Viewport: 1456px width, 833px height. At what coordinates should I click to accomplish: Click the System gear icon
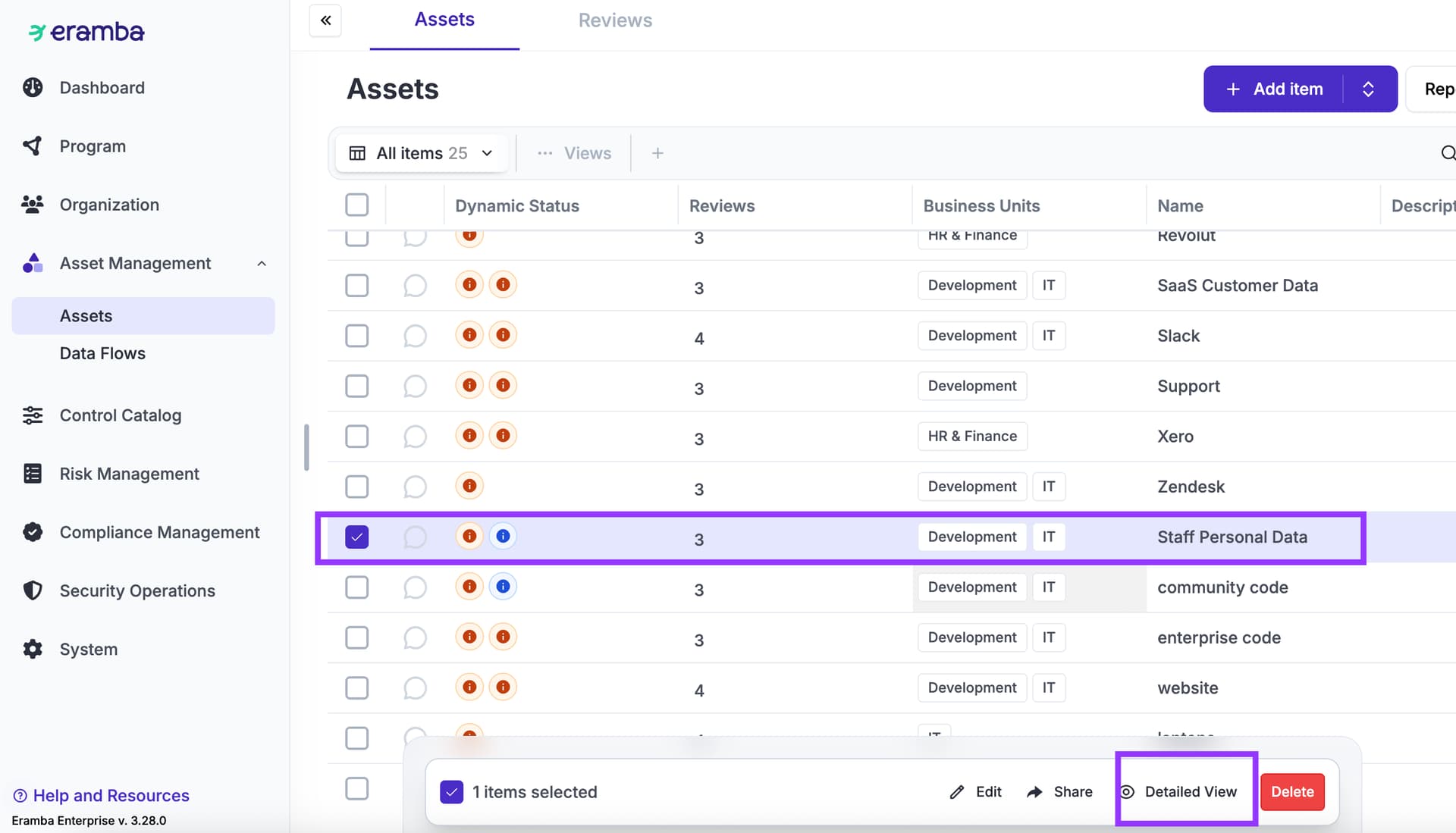pyautogui.click(x=33, y=649)
